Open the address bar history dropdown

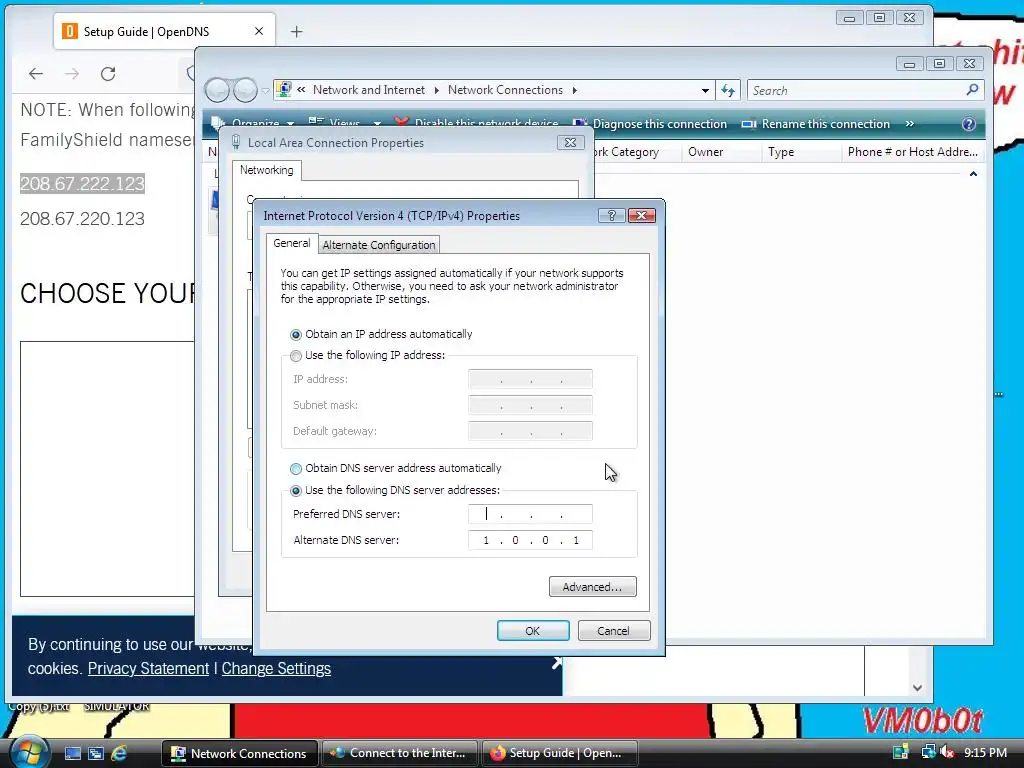[705, 91]
